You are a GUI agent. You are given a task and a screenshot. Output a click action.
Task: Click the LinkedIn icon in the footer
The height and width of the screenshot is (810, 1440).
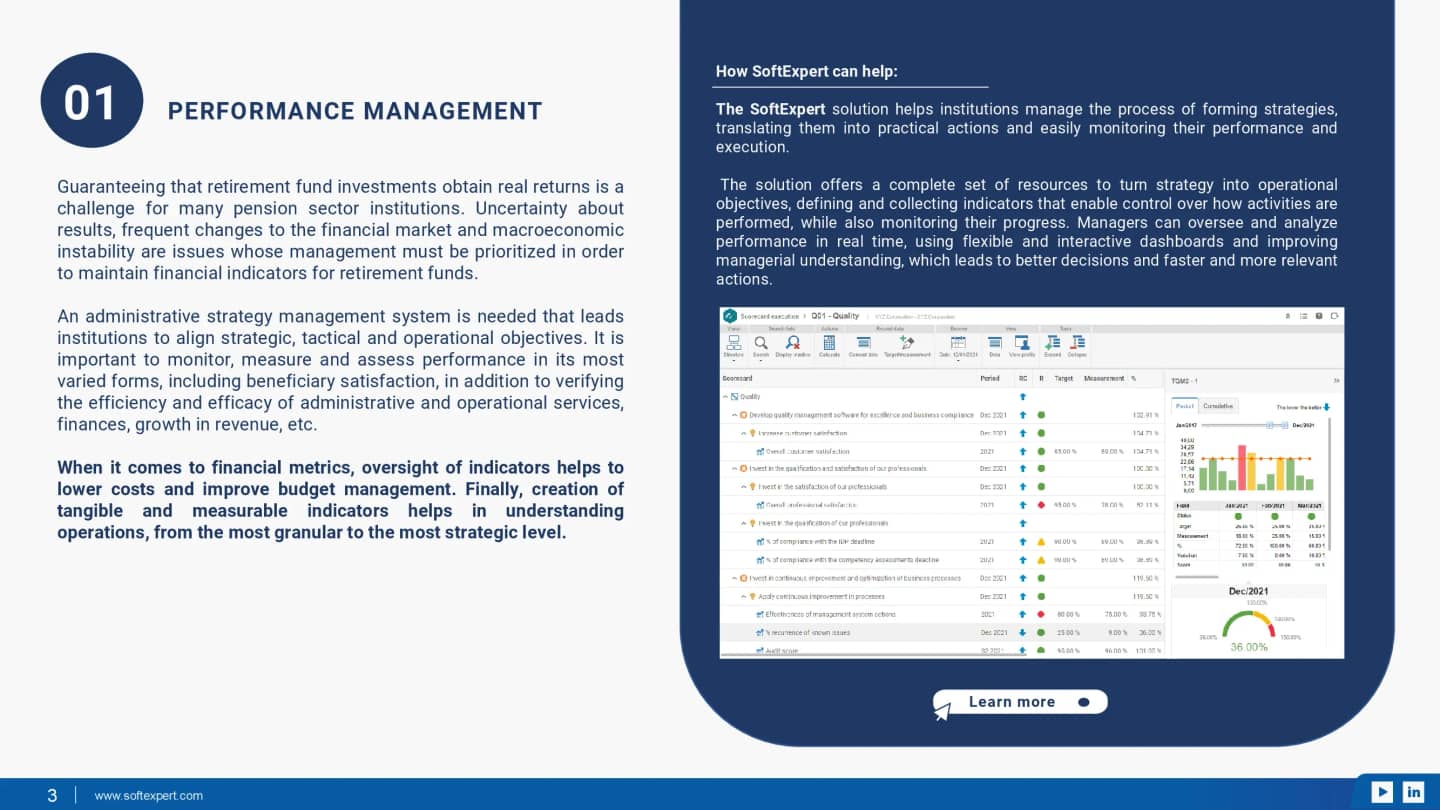coord(1414,792)
